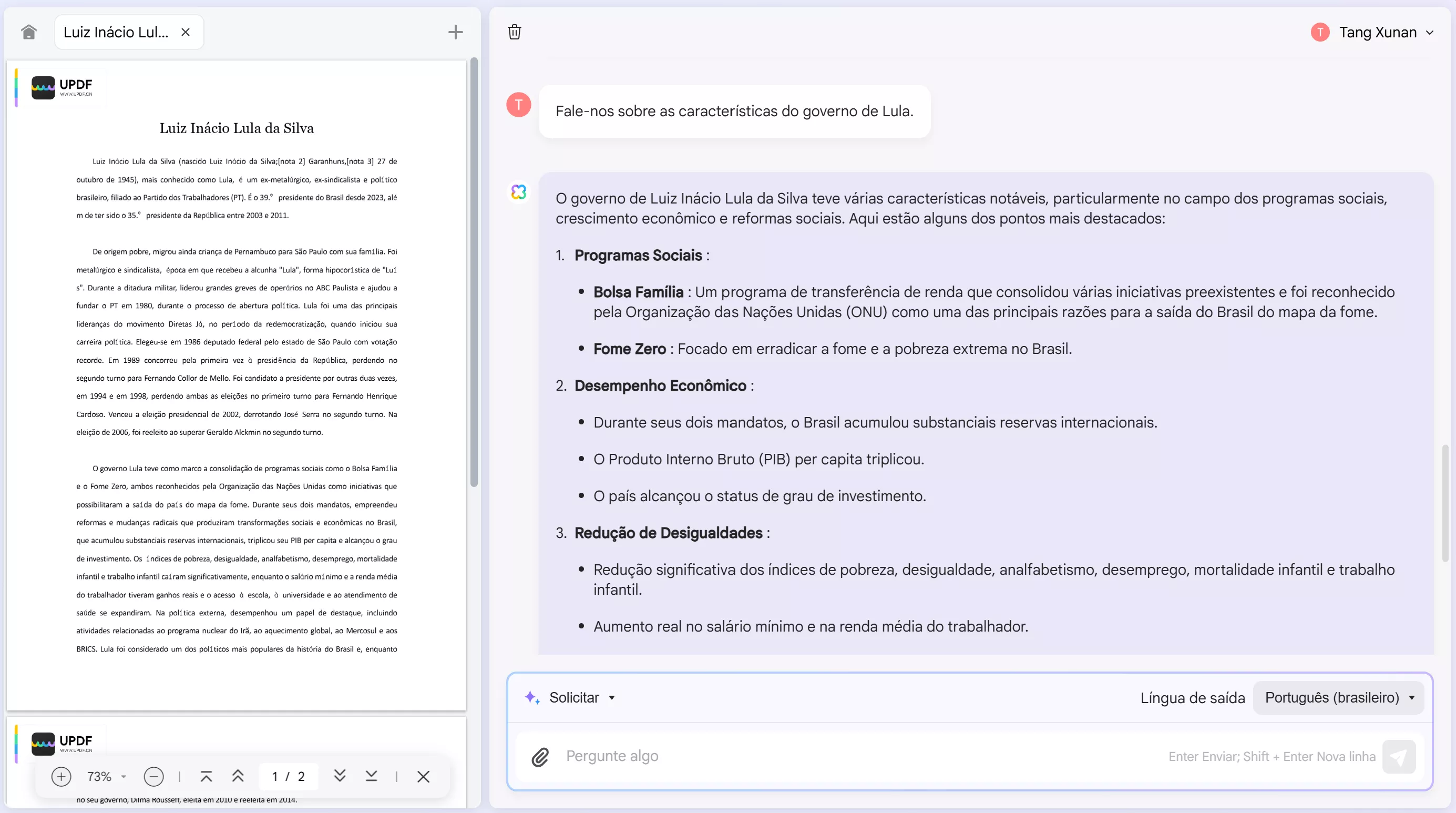Close the page navigation toolbar
The width and height of the screenshot is (1456, 813).
coord(423,776)
